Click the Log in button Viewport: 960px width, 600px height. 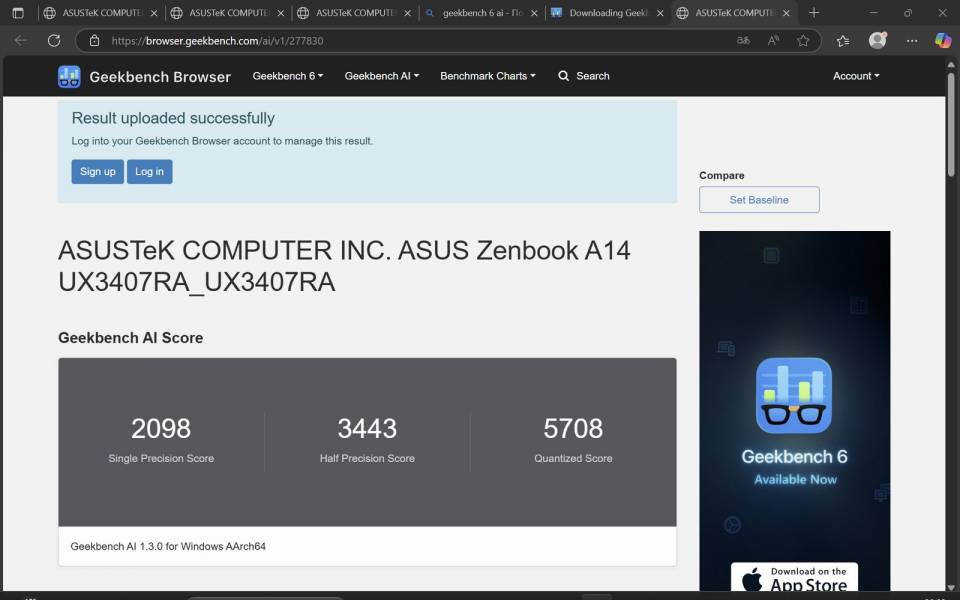click(x=149, y=171)
